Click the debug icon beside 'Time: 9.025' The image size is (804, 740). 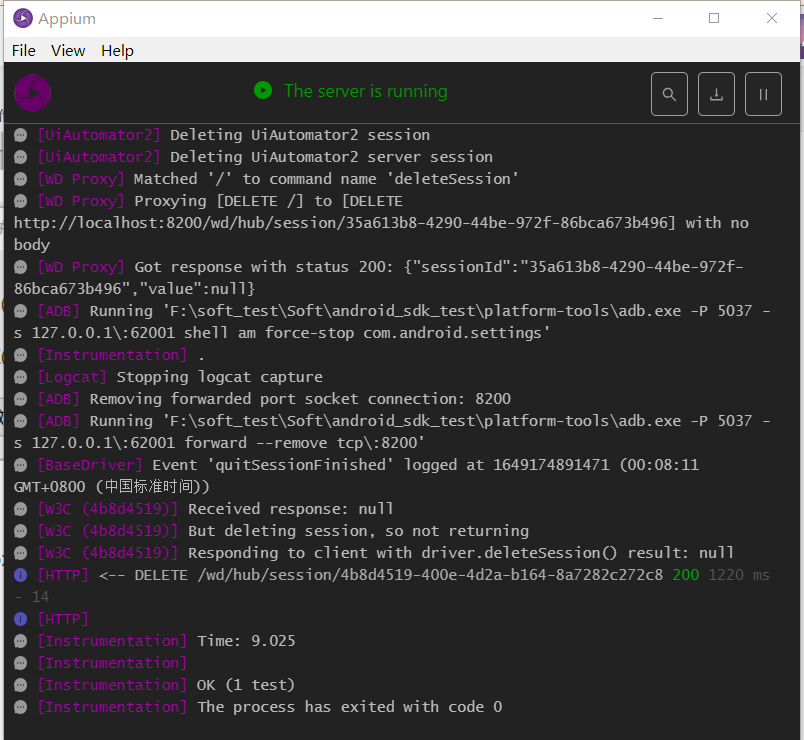[x=21, y=641]
